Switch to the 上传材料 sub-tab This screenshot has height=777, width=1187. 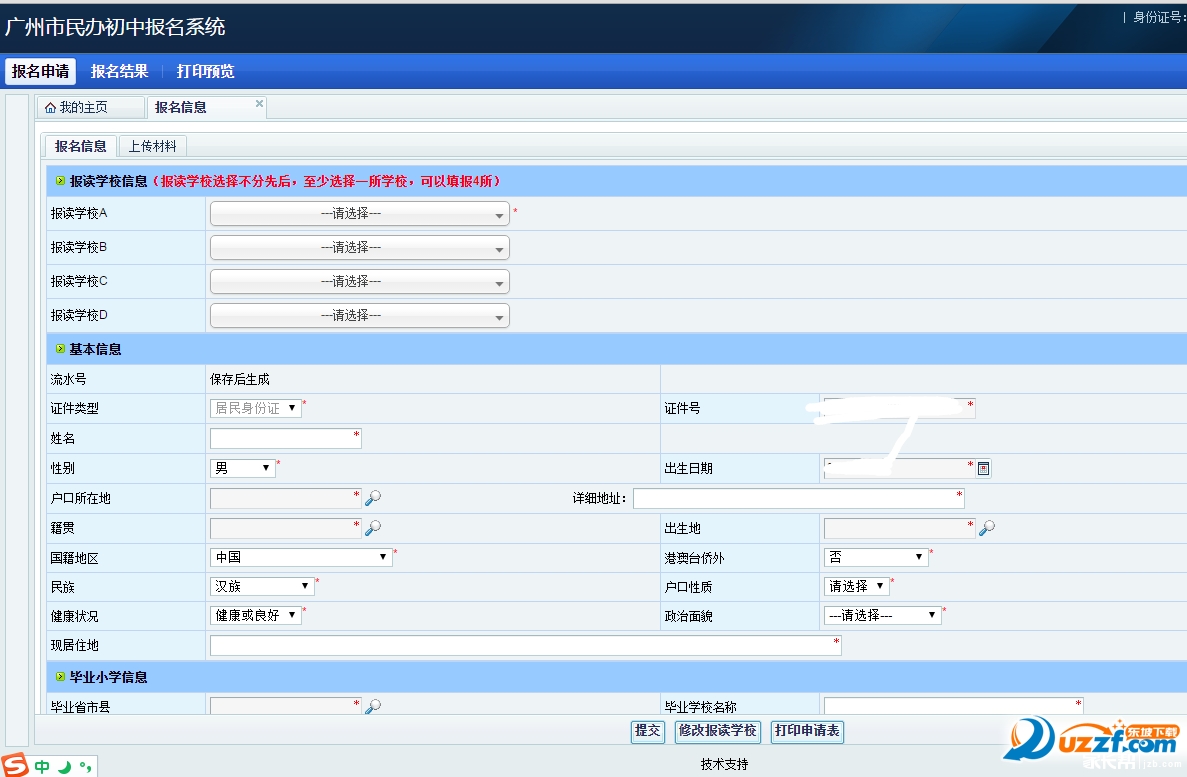152,146
